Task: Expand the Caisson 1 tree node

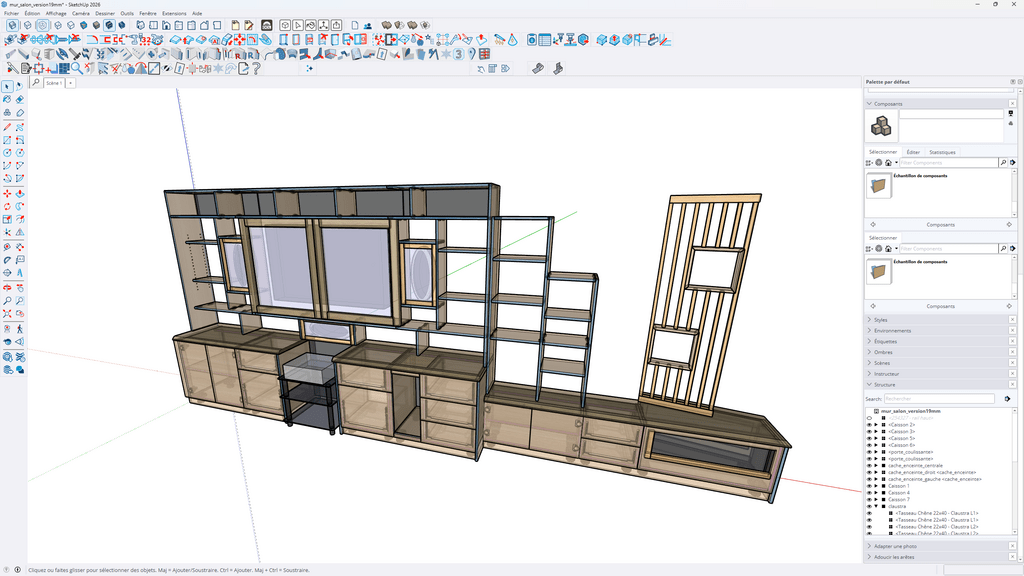Action: tap(876, 486)
